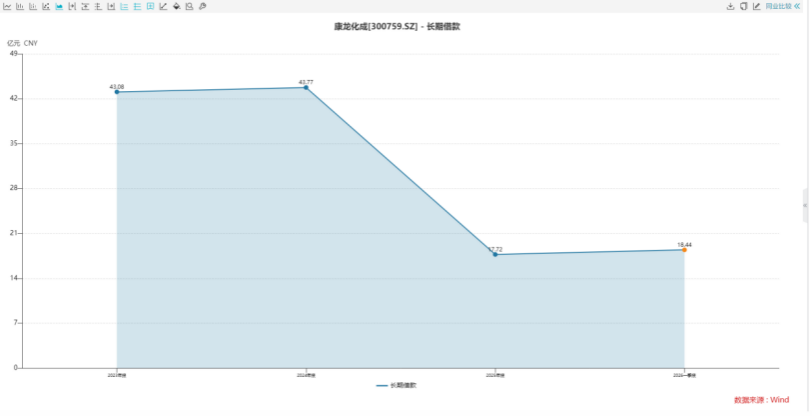Open the paint bucket fill color tool
Image resolution: width=812 pixels, height=416 pixels.
click(x=177, y=6)
